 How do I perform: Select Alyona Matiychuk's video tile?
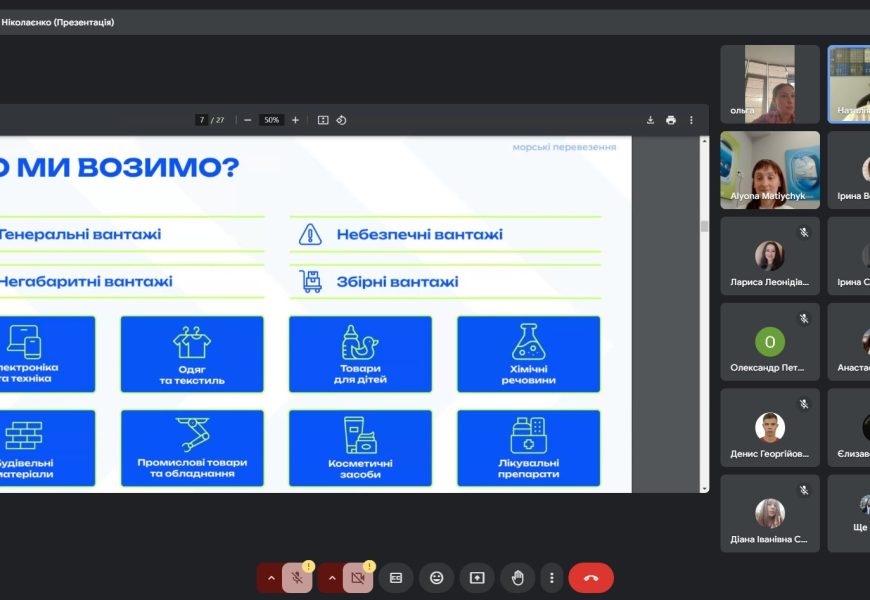[769, 170]
